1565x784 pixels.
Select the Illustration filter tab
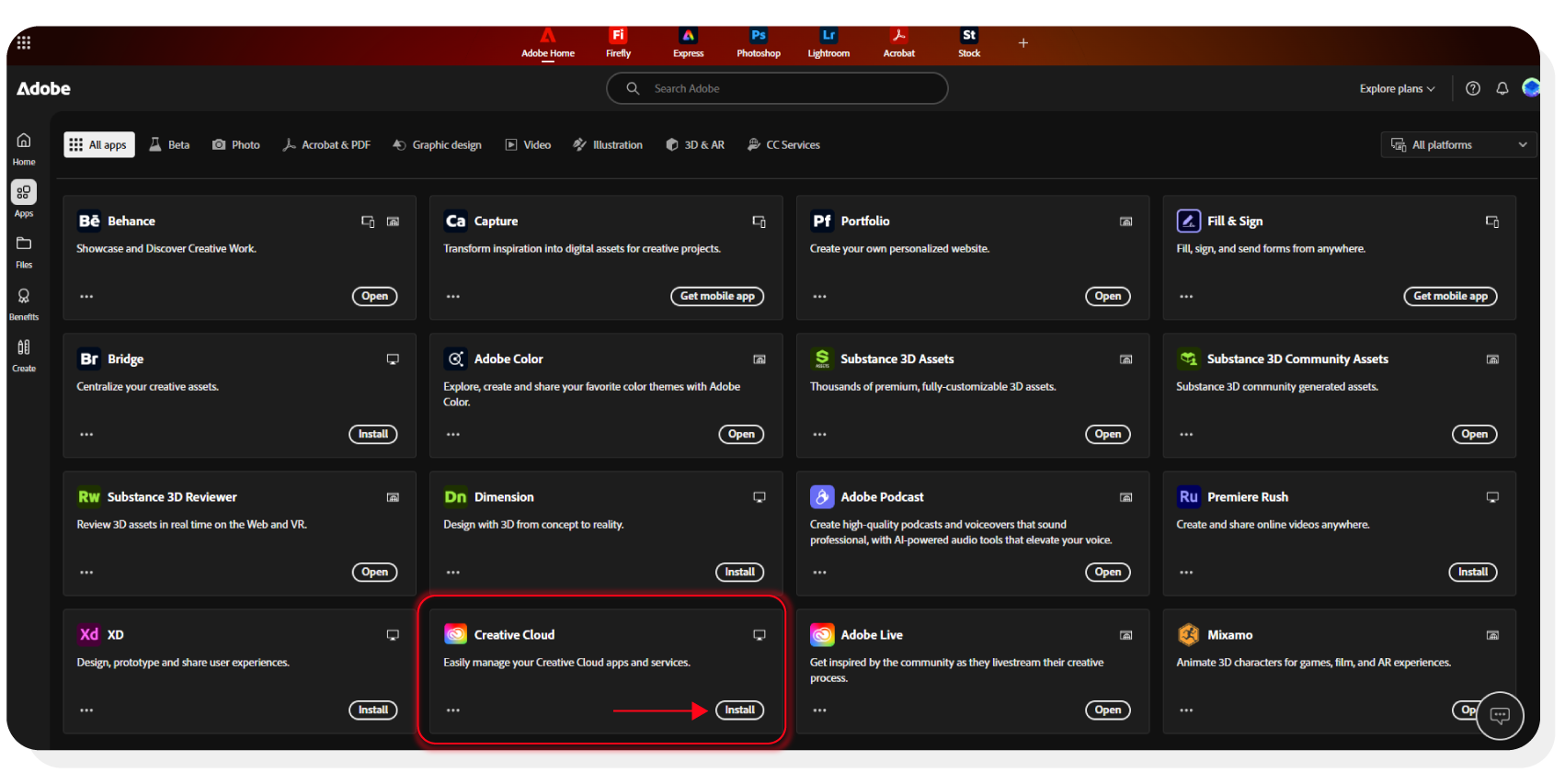click(x=608, y=145)
